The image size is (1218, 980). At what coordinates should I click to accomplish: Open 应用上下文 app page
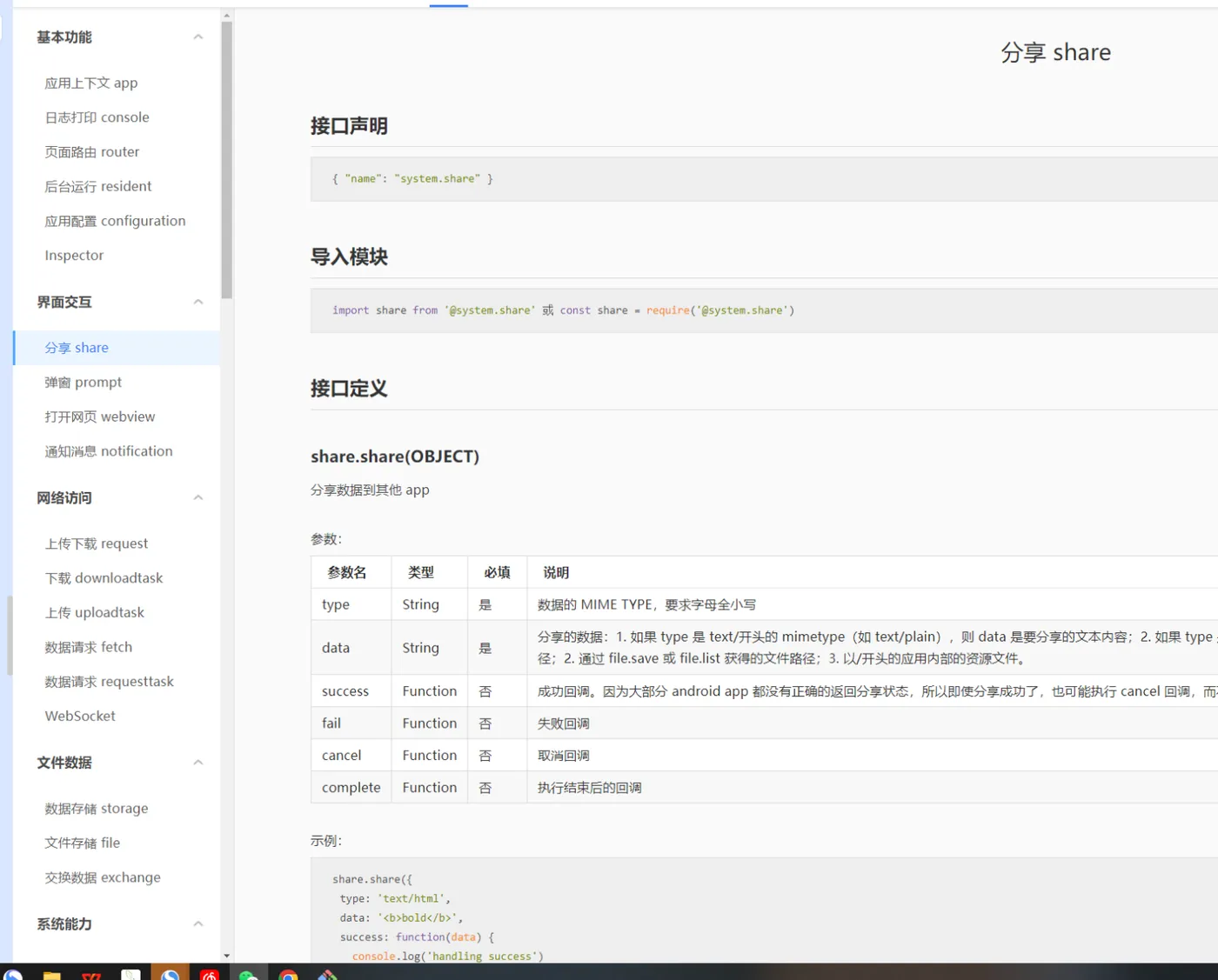pos(91,83)
